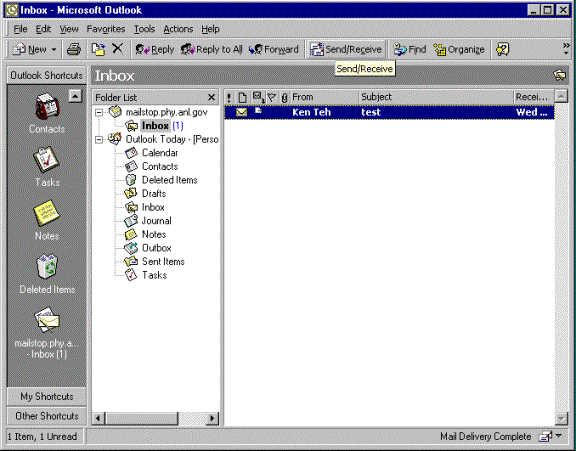576x451 pixels.
Task: Open the Help menu
Action: (x=210, y=29)
